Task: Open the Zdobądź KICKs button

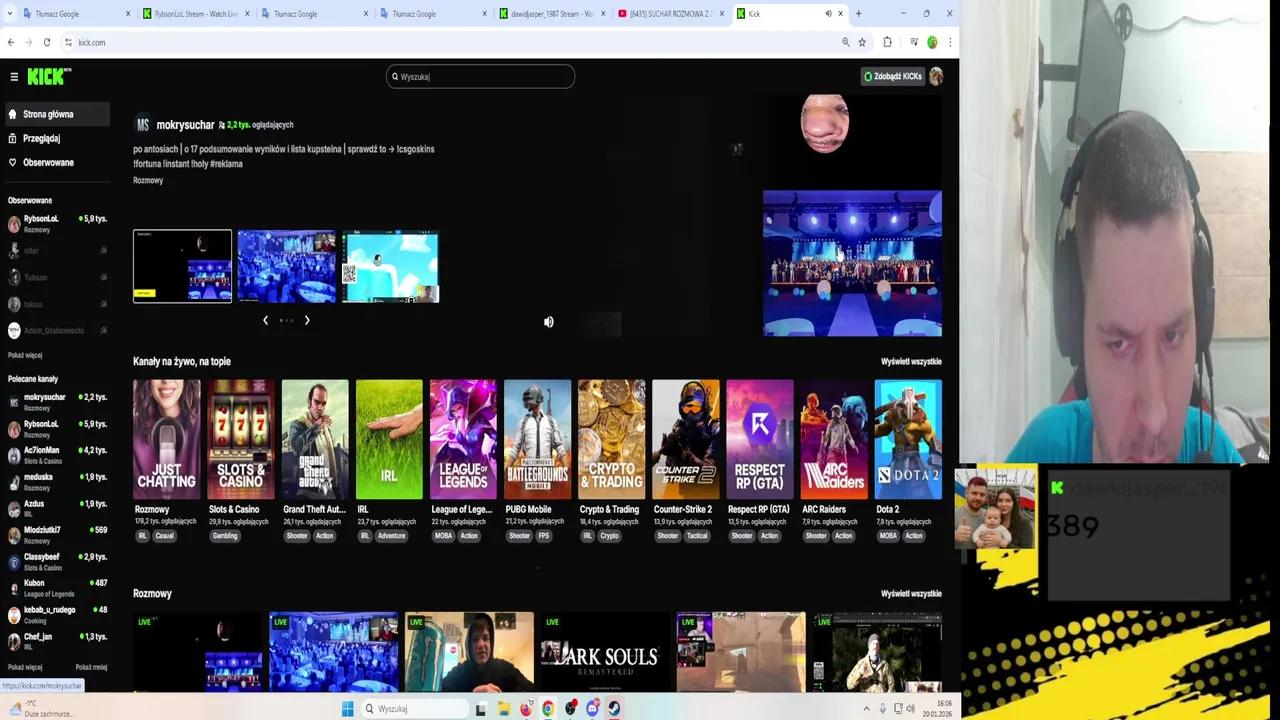Action: click(894, 76)
